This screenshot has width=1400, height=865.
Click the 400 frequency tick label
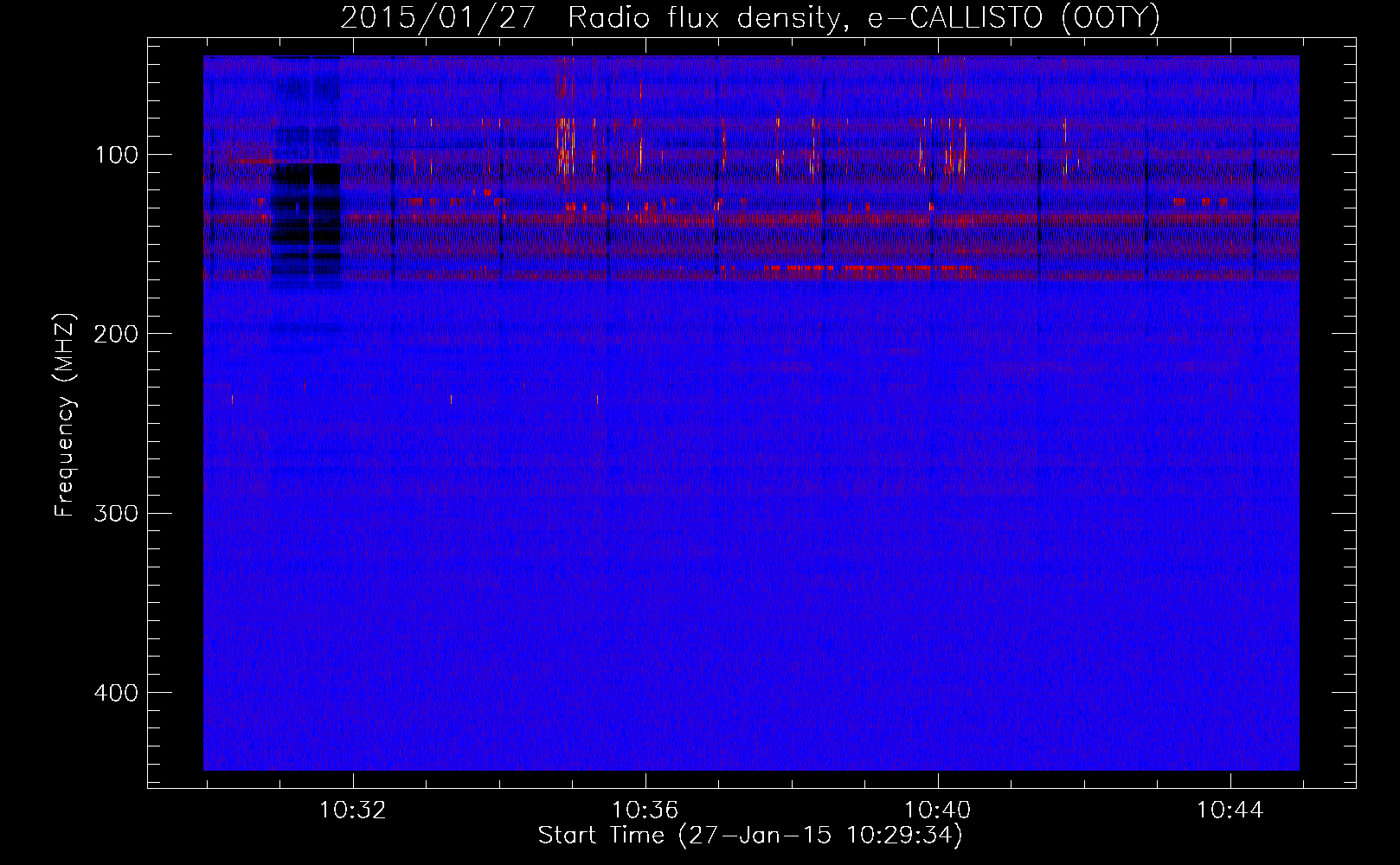coord(114,693)
